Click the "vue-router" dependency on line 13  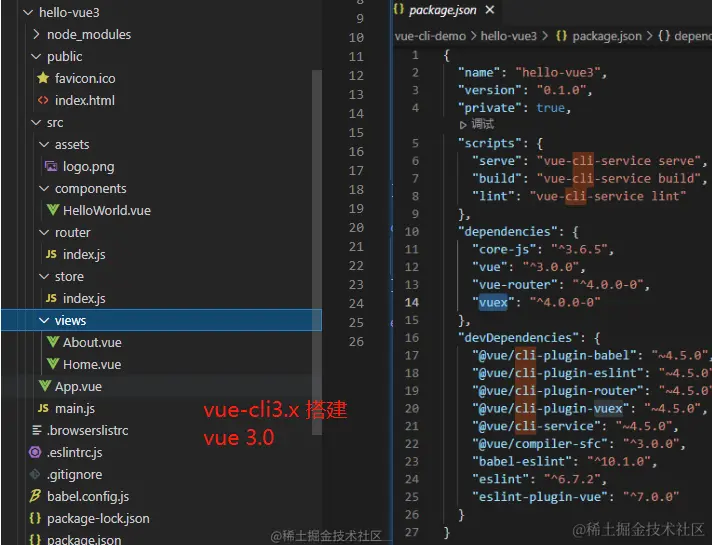pos(514,285)
